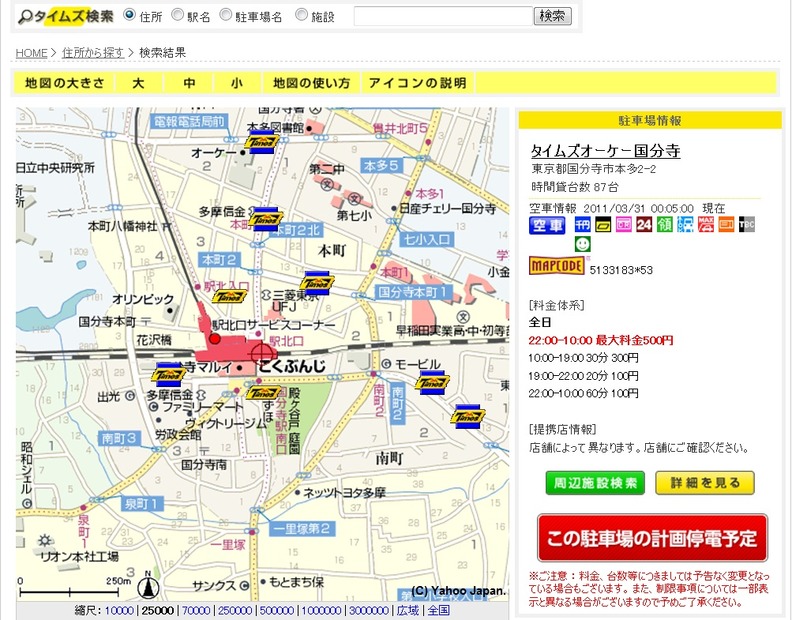Screen dimensions: 792x620
Task: Click the pink CR credit card icon
Action: click(624, 224)
